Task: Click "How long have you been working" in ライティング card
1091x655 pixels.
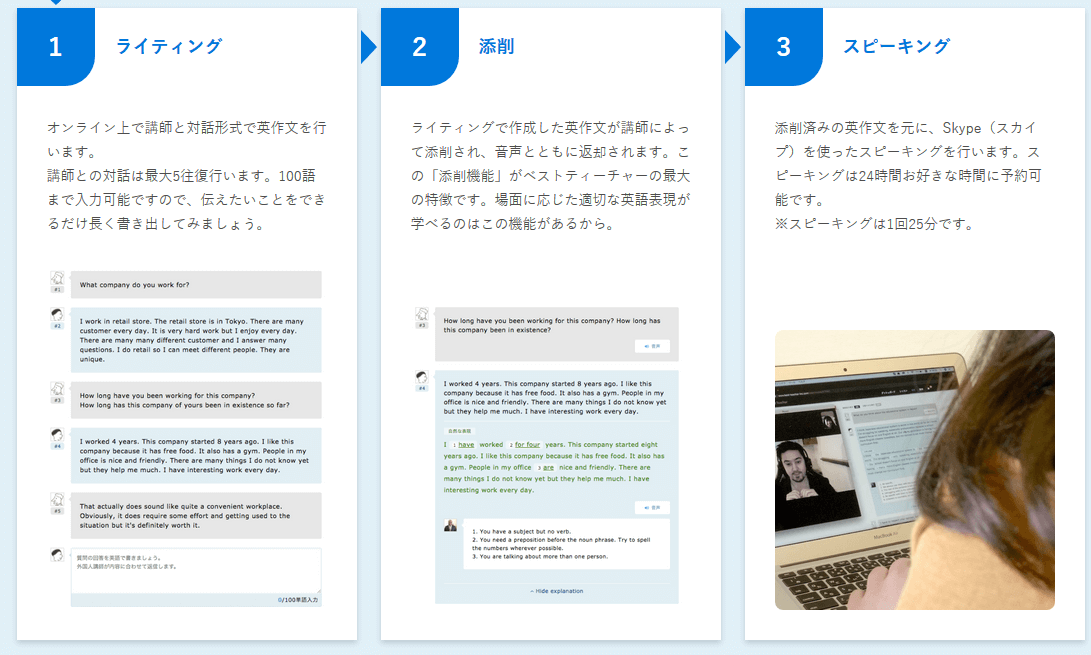Action: click(x=196, y=400)
